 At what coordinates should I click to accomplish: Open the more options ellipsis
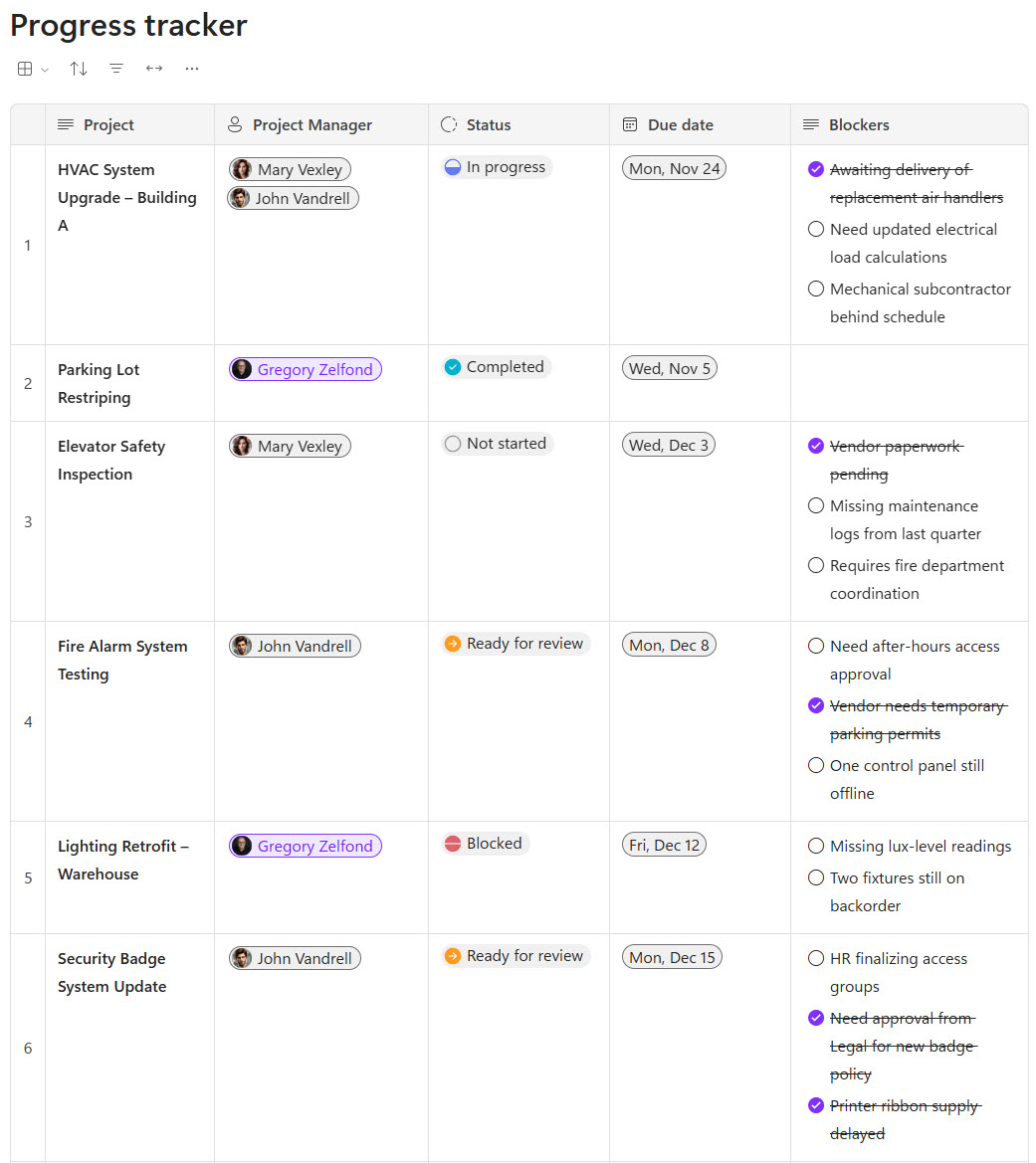[192, 69]
